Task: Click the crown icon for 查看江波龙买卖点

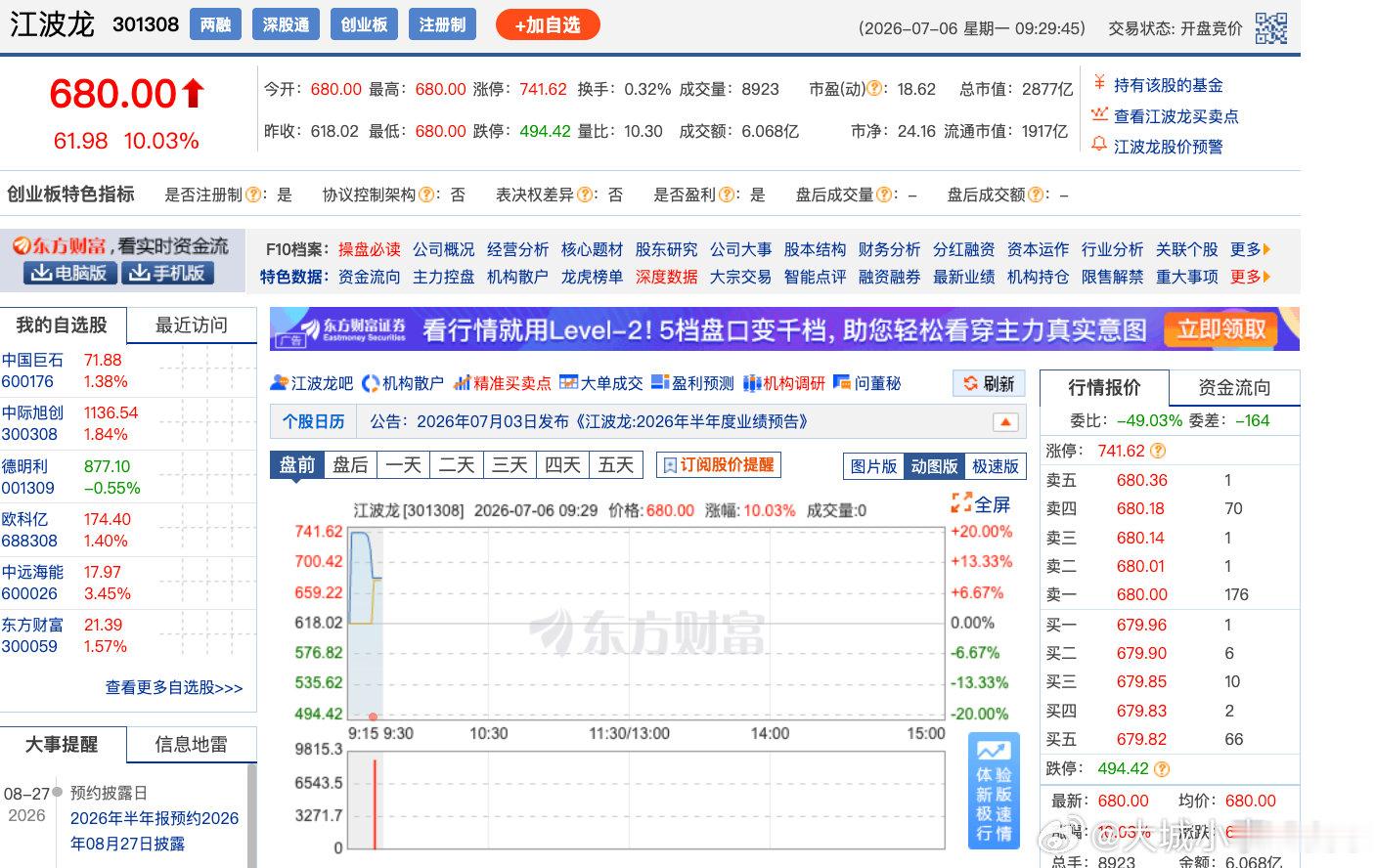Action: pos(1099,114)
